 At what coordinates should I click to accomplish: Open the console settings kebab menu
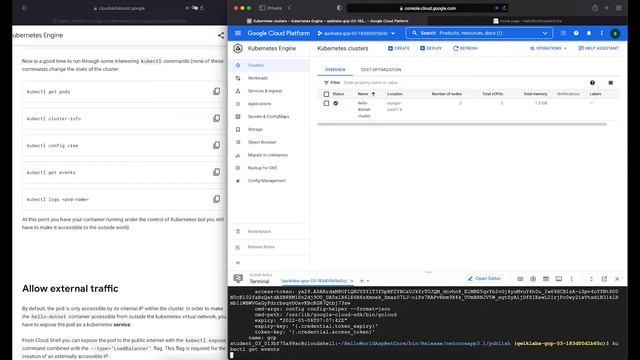pos(602,33)
